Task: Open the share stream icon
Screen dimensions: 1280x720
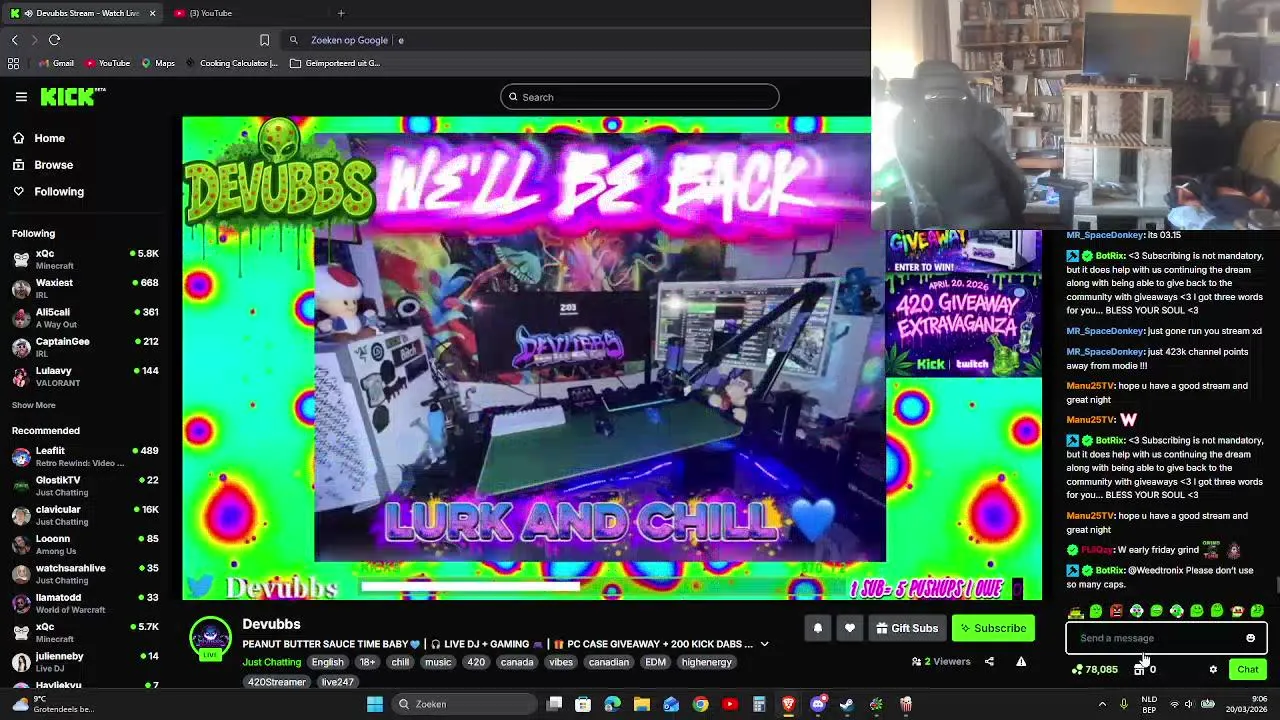Action: (989, 661)
